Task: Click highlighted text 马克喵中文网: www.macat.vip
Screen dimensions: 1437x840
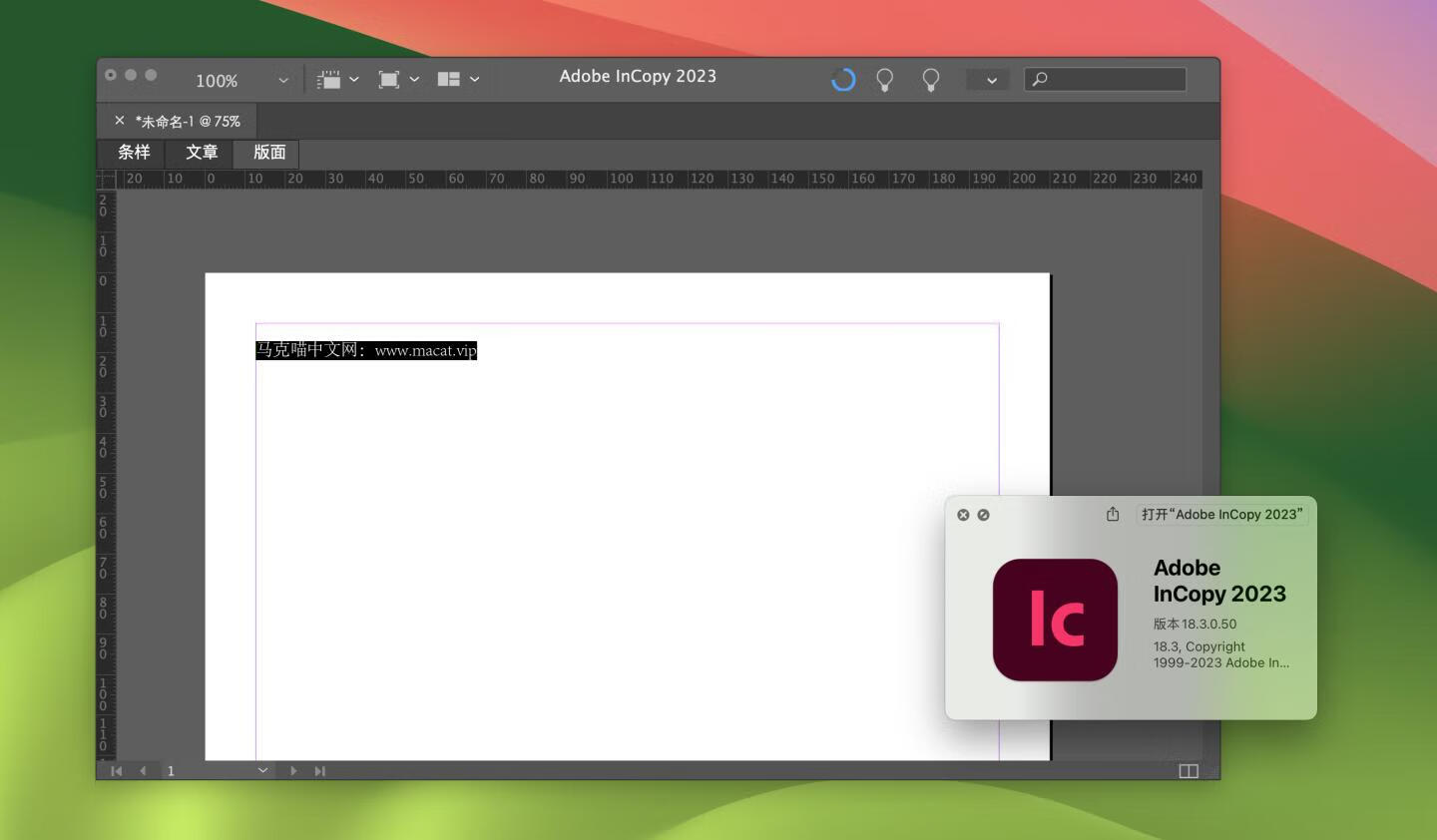Action: [366, 350]
